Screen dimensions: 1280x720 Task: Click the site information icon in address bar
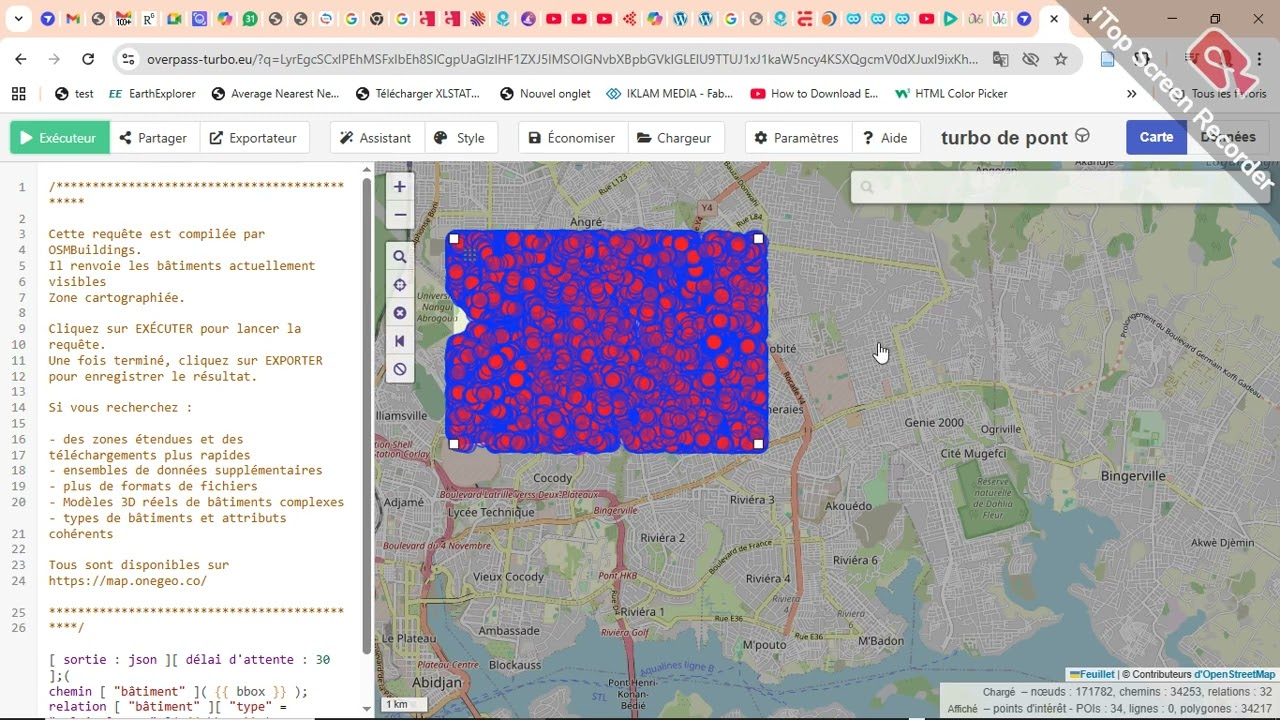[x=127, y=59]
